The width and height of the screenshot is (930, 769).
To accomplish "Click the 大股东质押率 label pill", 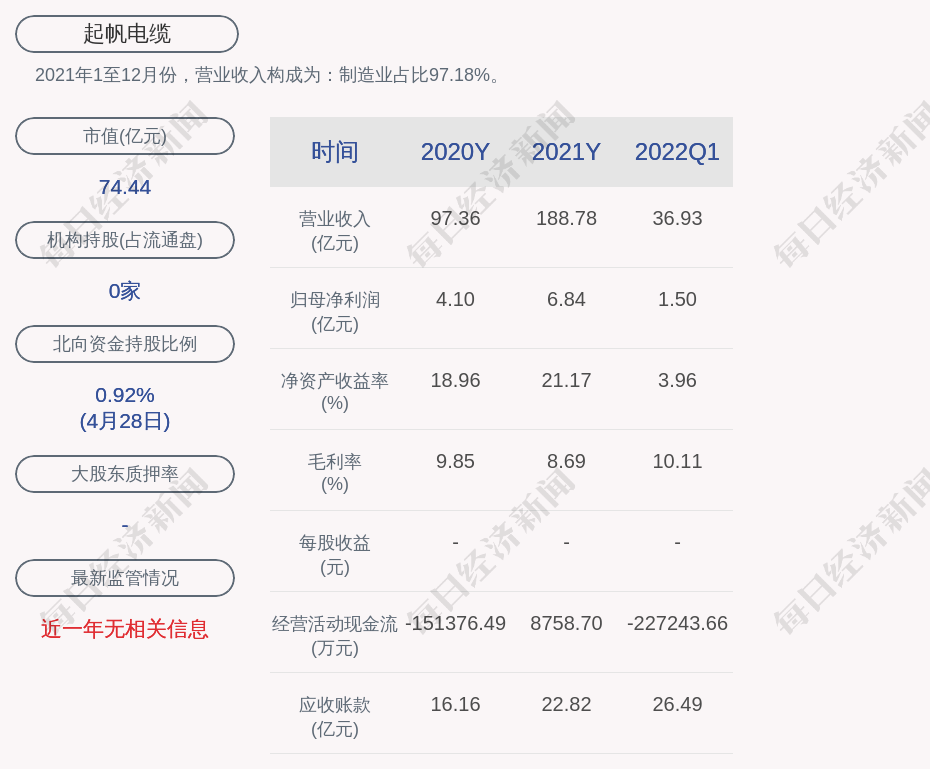I will click(125, 474).
